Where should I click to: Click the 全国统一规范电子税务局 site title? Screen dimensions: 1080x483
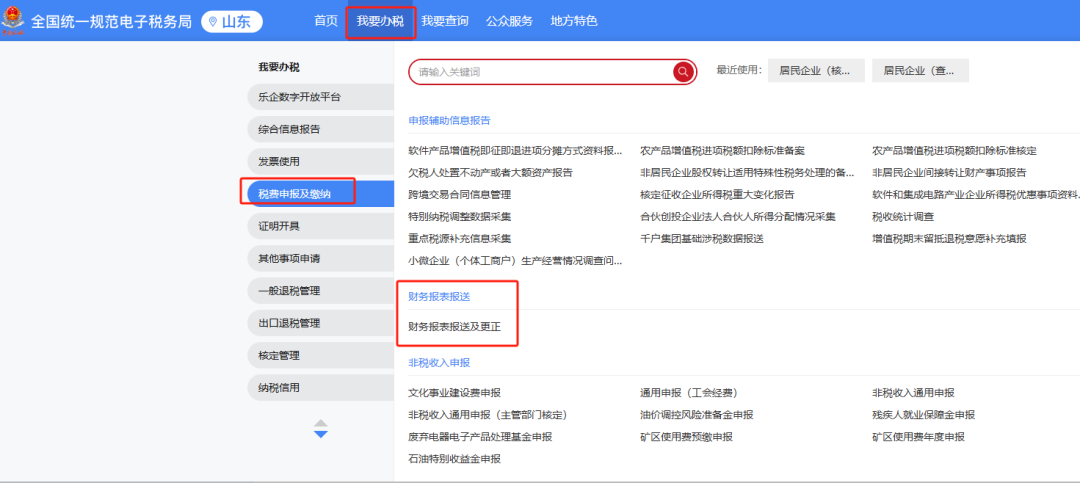111,21
